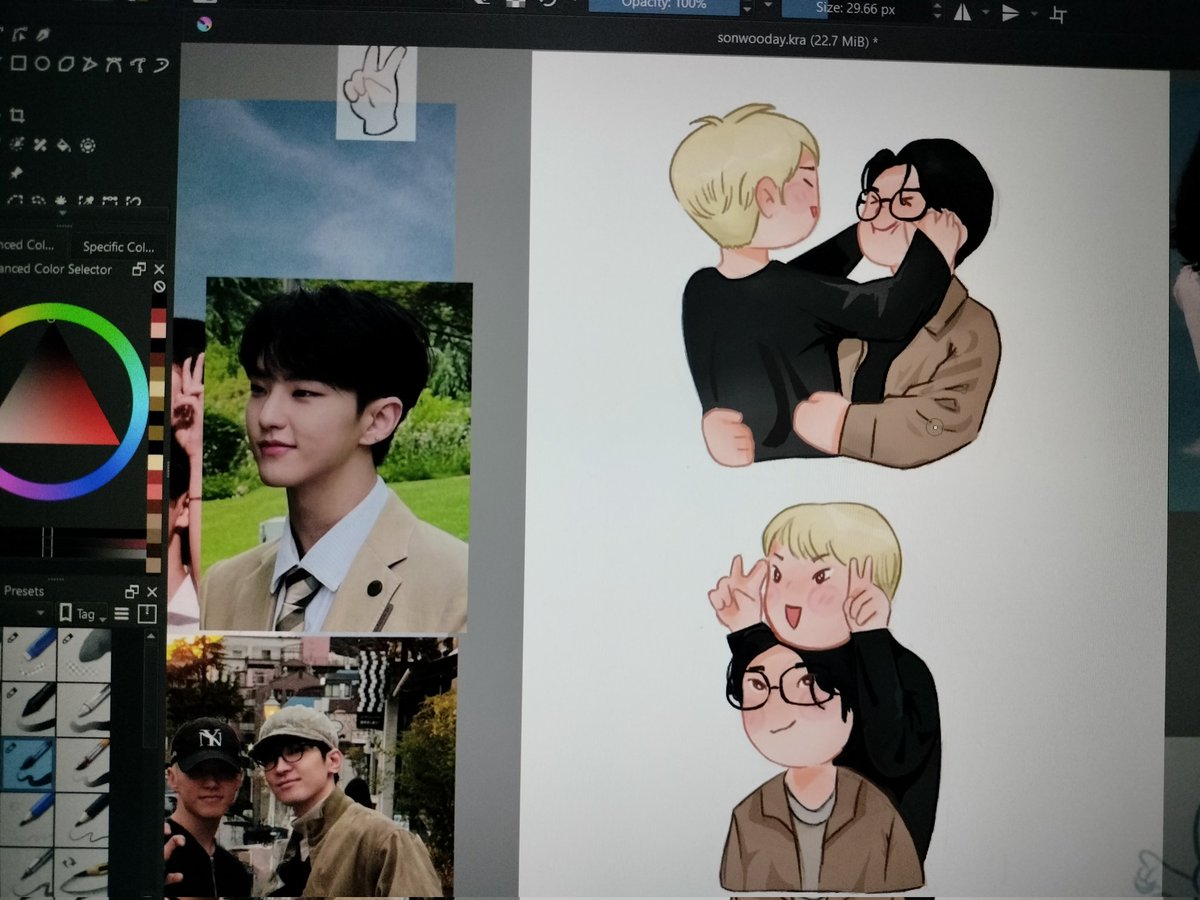Click the portrait reference photo with beige jacket
The image size is (1200, 900).
(337, 455)
